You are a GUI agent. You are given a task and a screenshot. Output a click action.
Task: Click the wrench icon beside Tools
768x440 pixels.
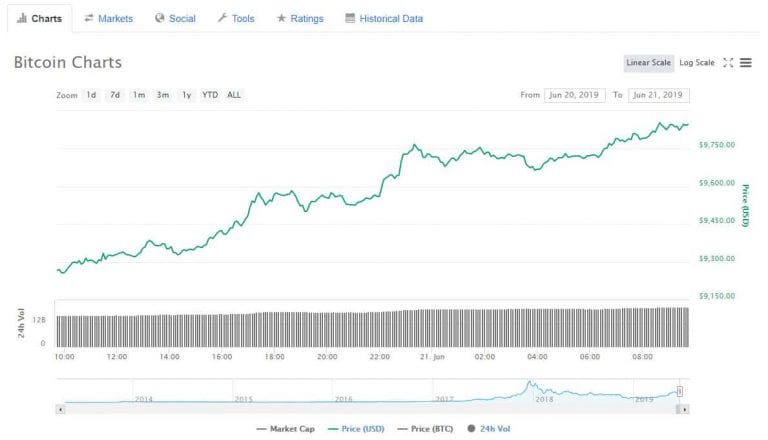click(x=222, y=18)
